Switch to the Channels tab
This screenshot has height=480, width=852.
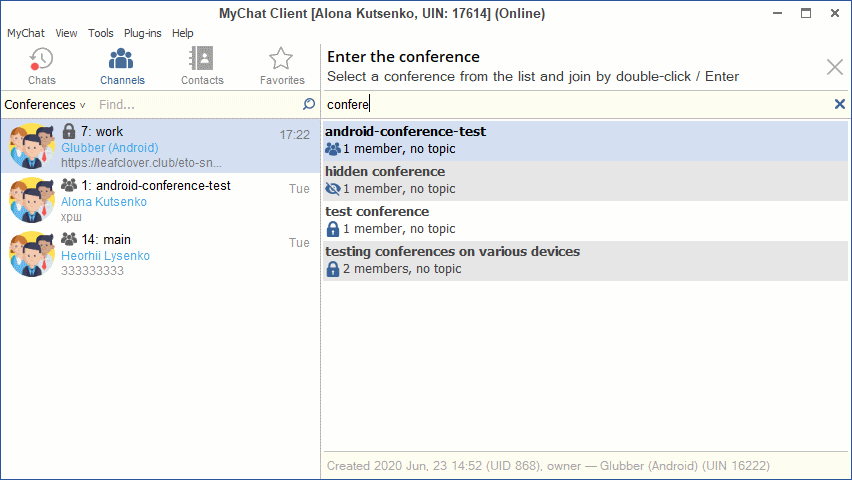[122, 67]
